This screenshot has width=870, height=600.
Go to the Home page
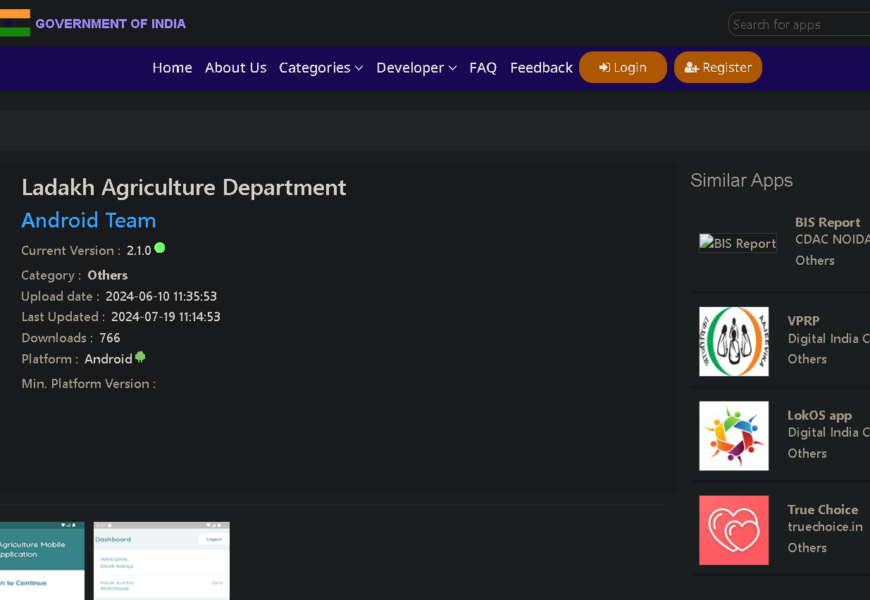[x=172, y=68]
